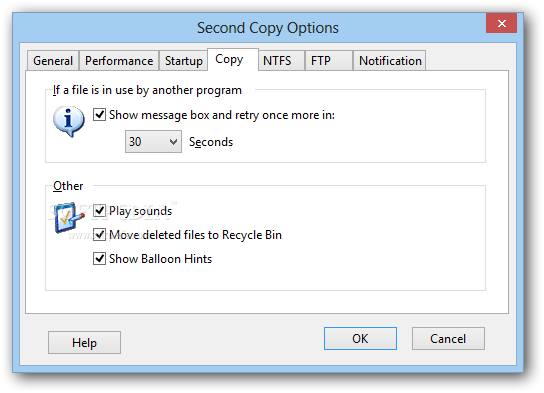Open the Performance tab

point(119,61)
